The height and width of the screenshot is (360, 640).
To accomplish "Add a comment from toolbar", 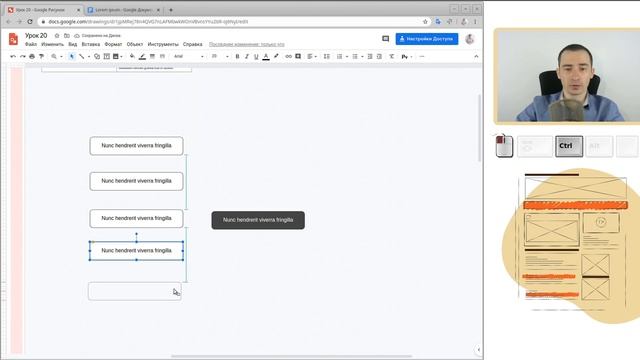I will (298, 57).
